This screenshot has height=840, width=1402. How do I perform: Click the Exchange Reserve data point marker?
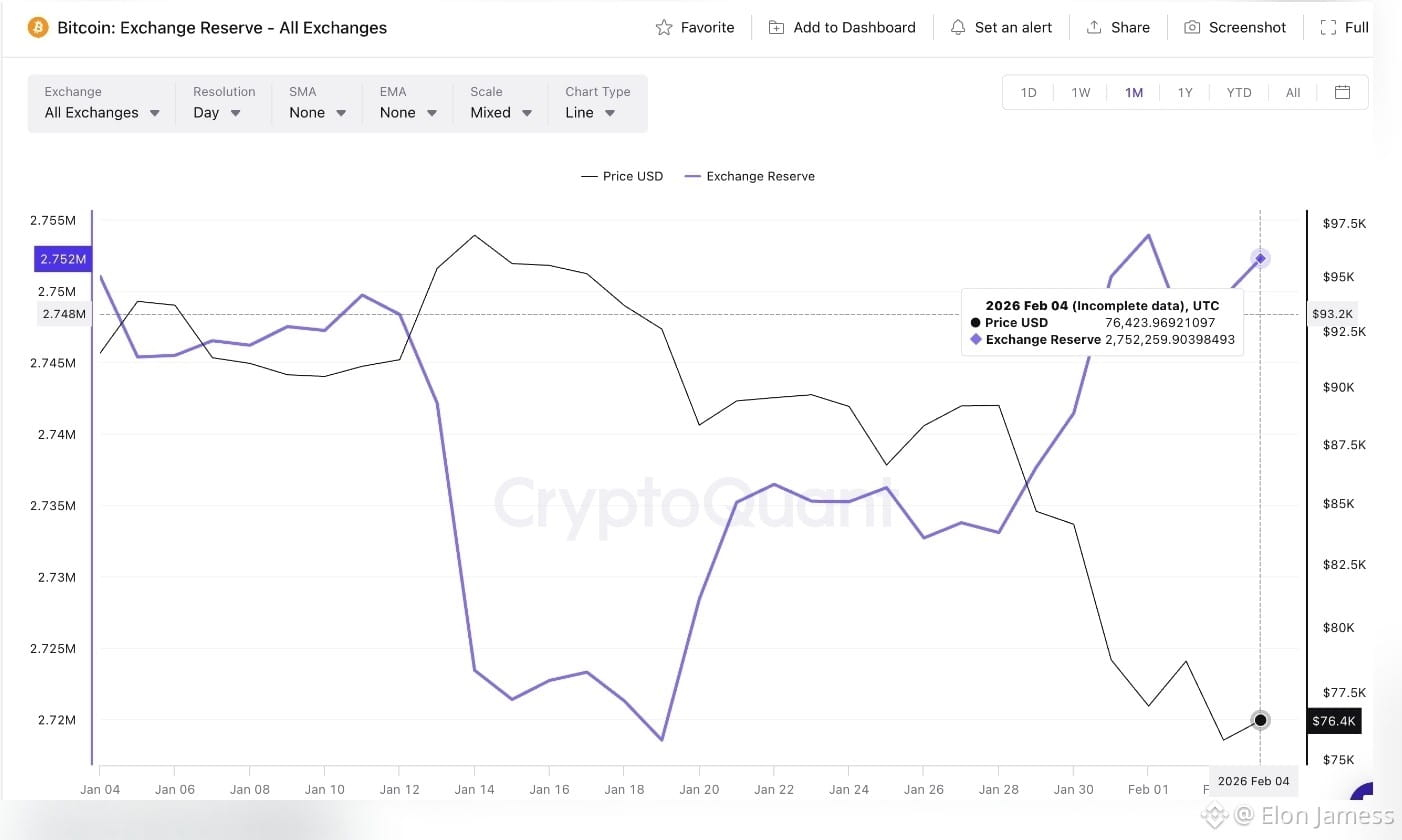coord(1260,259)
